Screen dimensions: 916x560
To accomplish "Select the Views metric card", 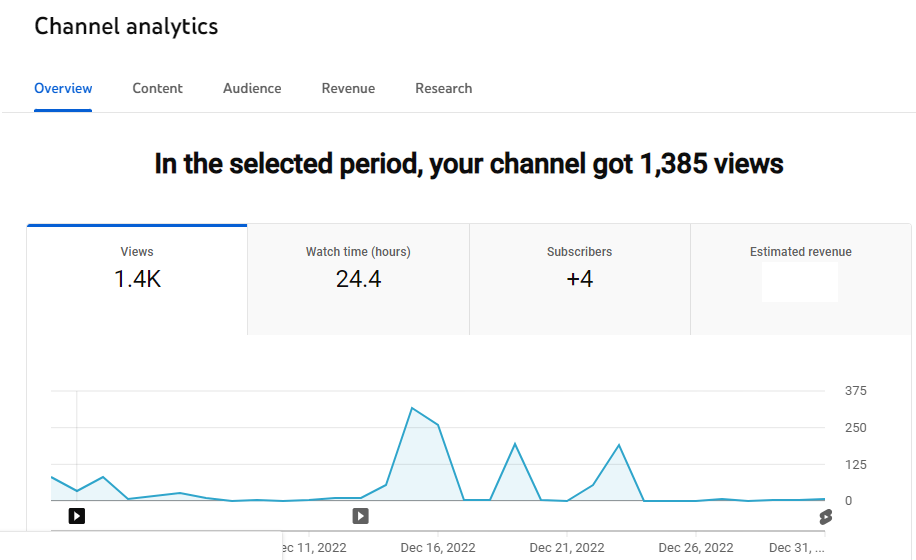I will click(137, 268).
